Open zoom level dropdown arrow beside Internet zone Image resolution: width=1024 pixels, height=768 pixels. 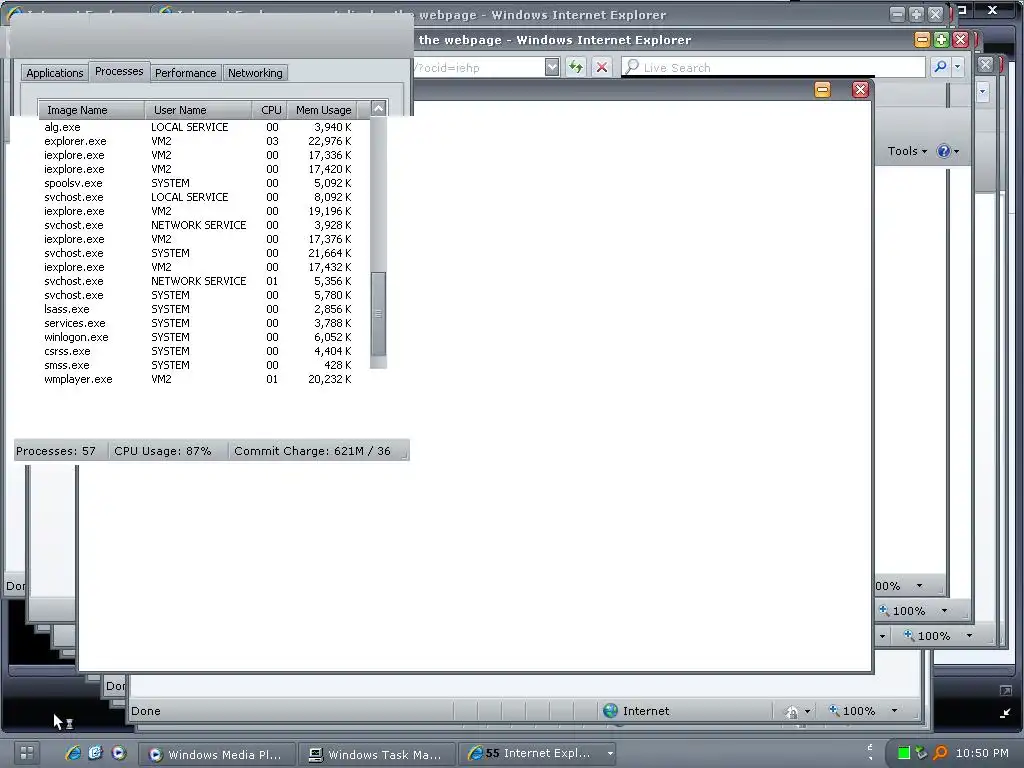pos(894,711)
